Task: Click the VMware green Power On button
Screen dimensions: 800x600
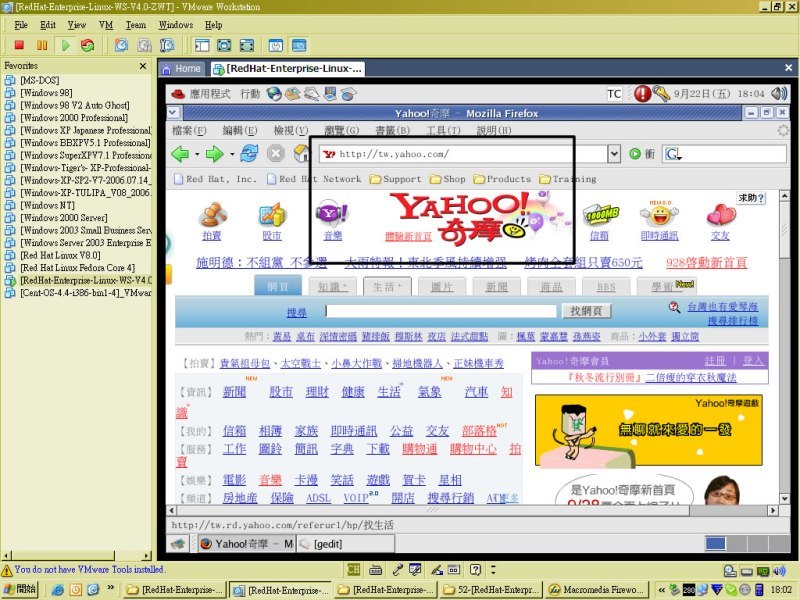Action: click(66, 45)
